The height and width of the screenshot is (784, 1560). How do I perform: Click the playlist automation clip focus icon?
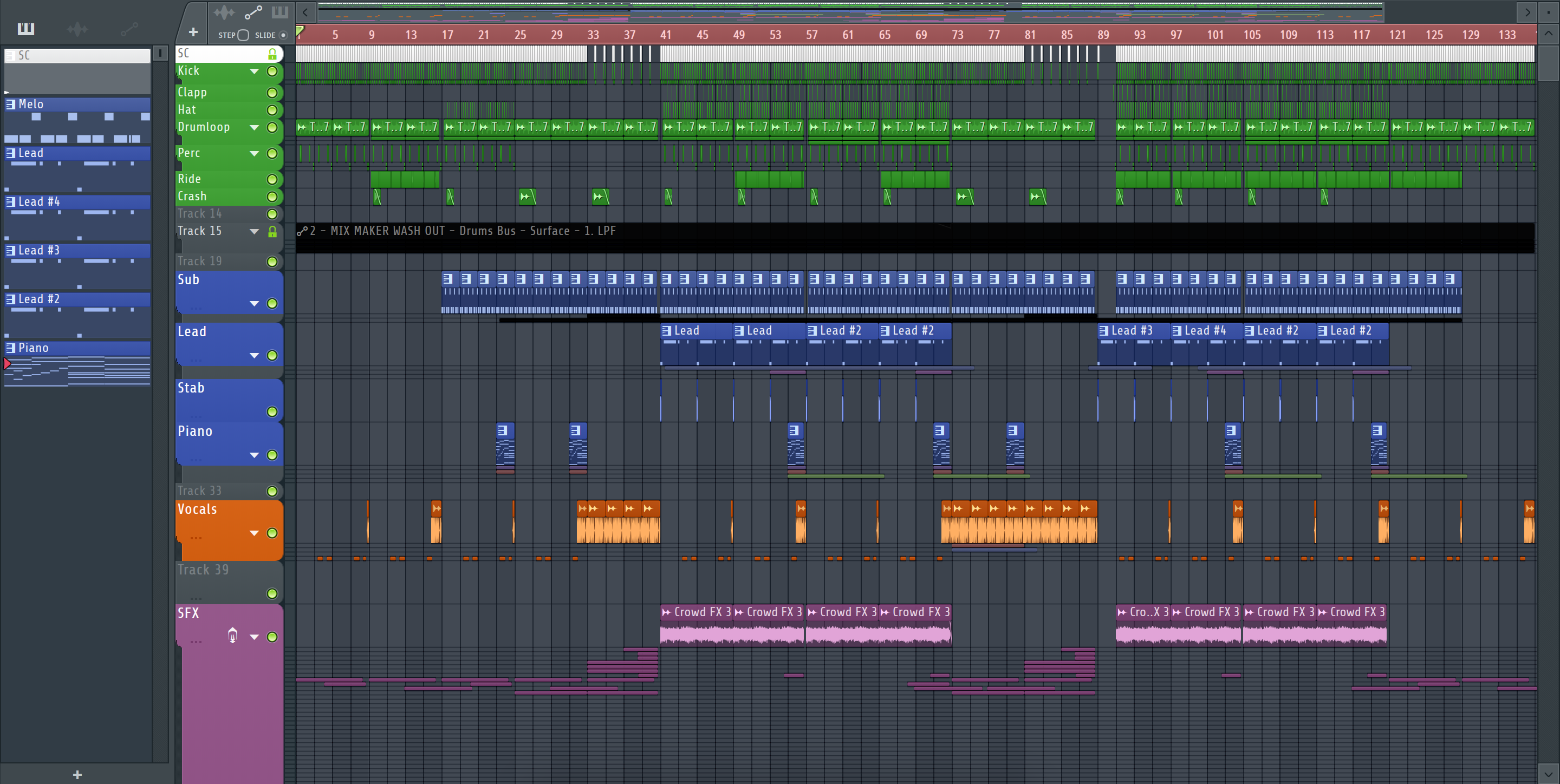click(253, 12)
